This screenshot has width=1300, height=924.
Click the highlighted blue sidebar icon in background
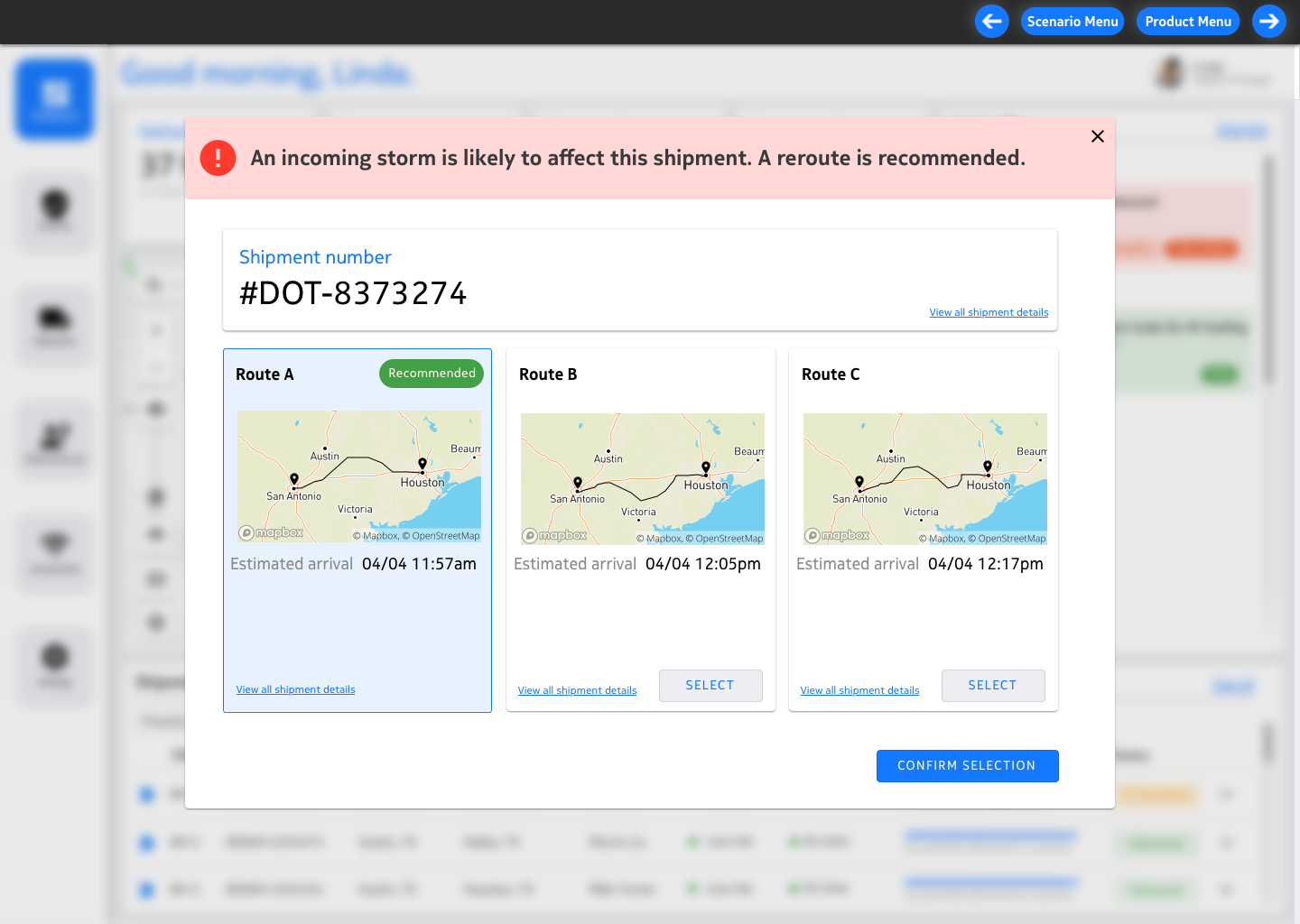pyautogui.click(x=55, y=99)
